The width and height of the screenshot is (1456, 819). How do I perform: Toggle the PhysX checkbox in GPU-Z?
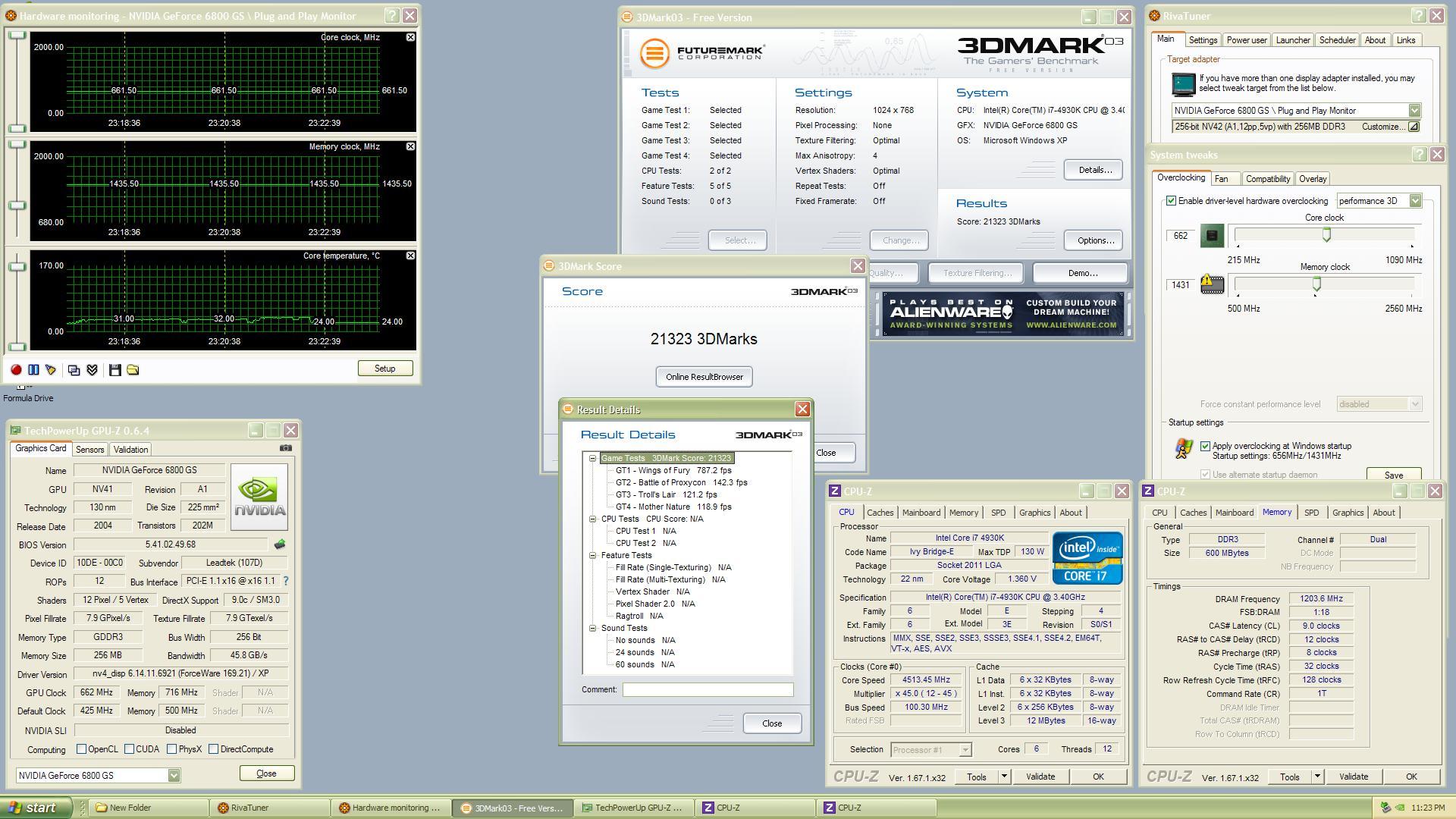click(171, 749)
